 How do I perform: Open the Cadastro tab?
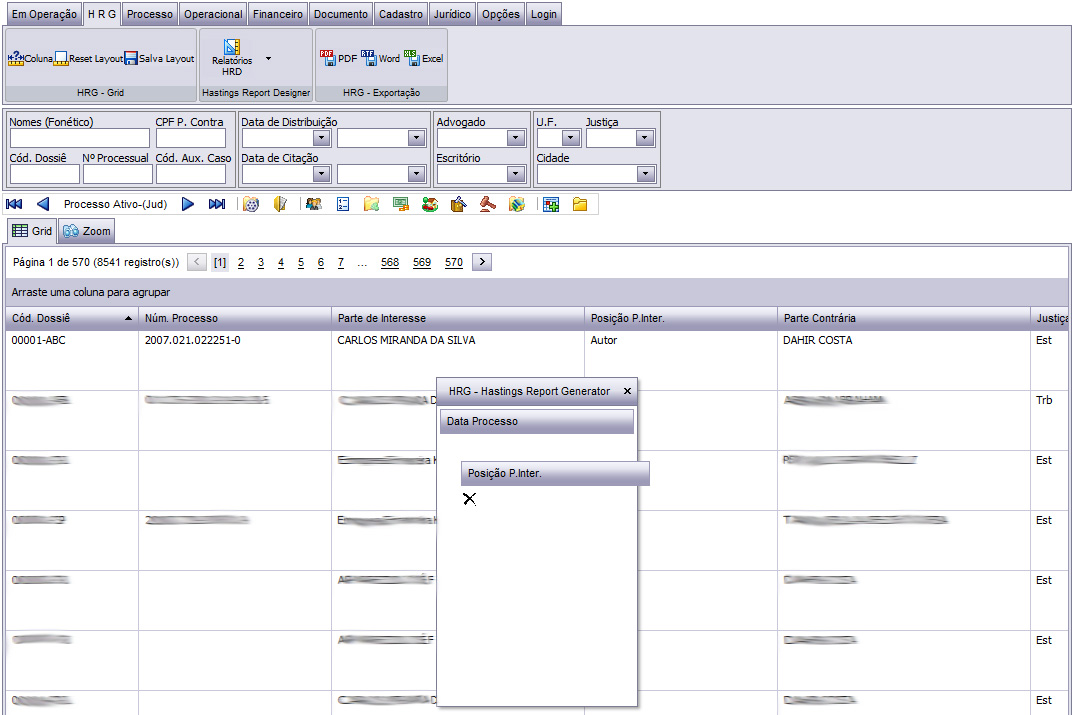tap(401, 14)
